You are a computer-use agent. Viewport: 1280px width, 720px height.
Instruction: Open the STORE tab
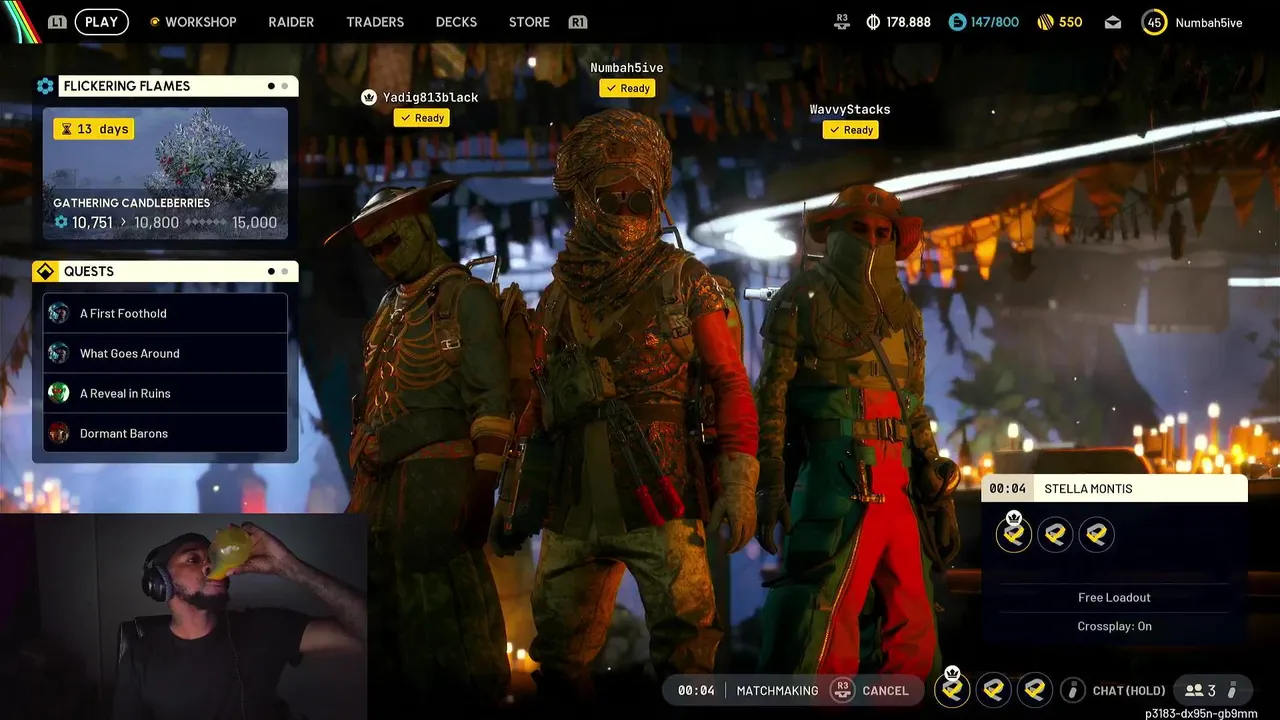point(529,22)
